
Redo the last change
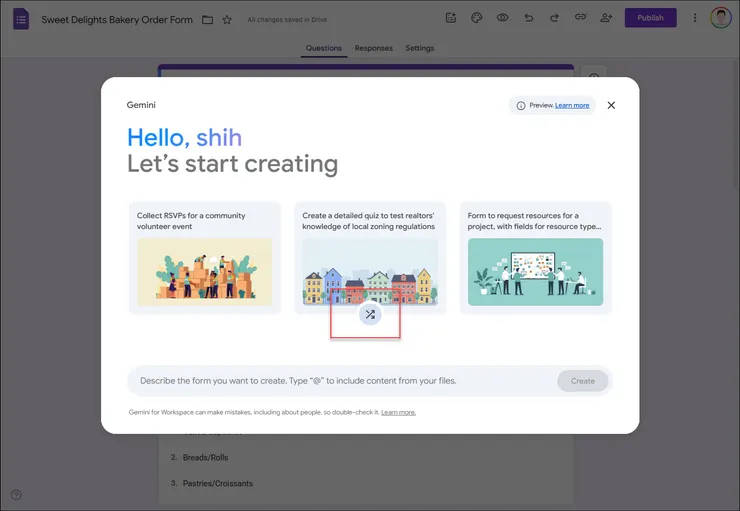tap(554, 18)
